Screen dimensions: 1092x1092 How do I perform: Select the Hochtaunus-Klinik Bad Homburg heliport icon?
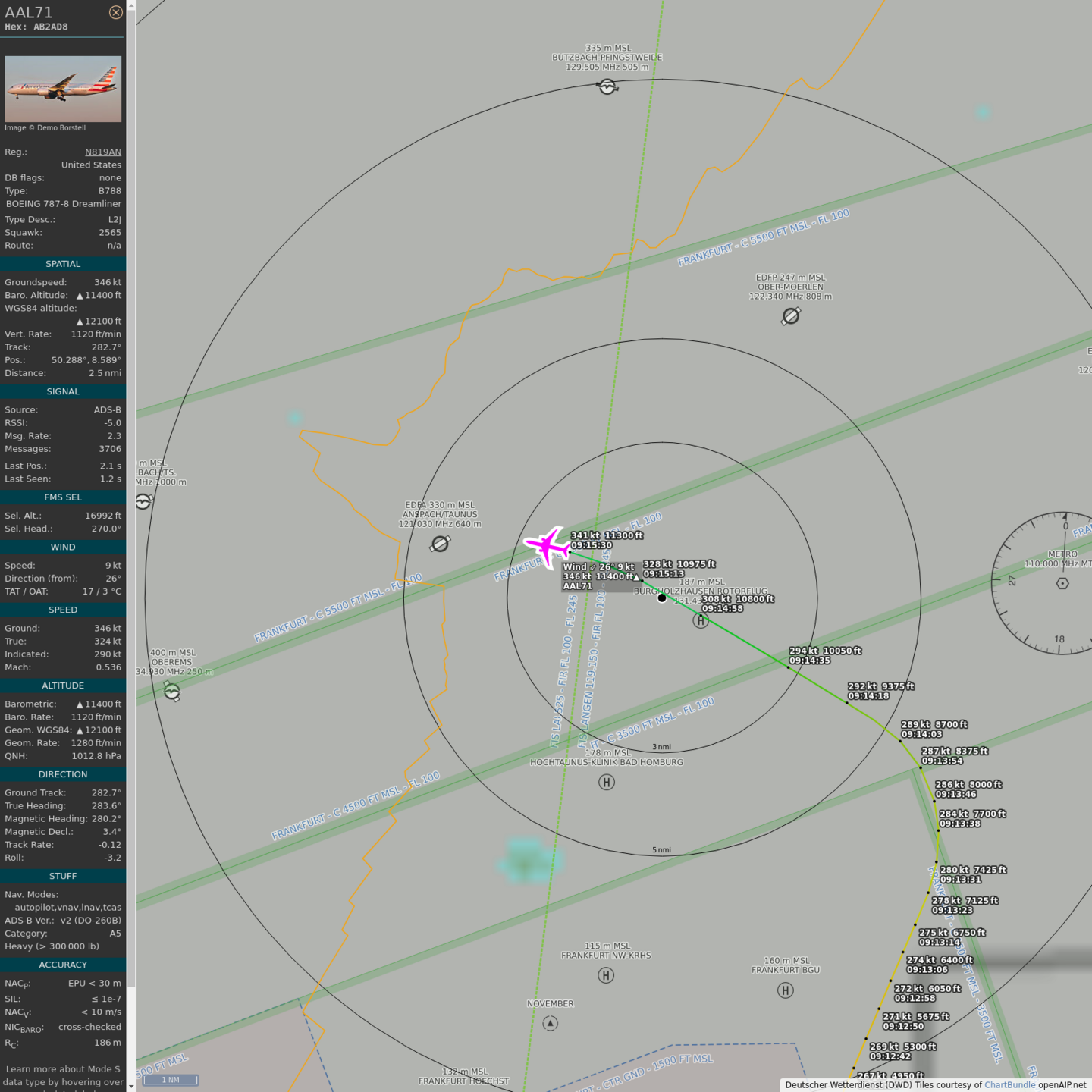607,782
